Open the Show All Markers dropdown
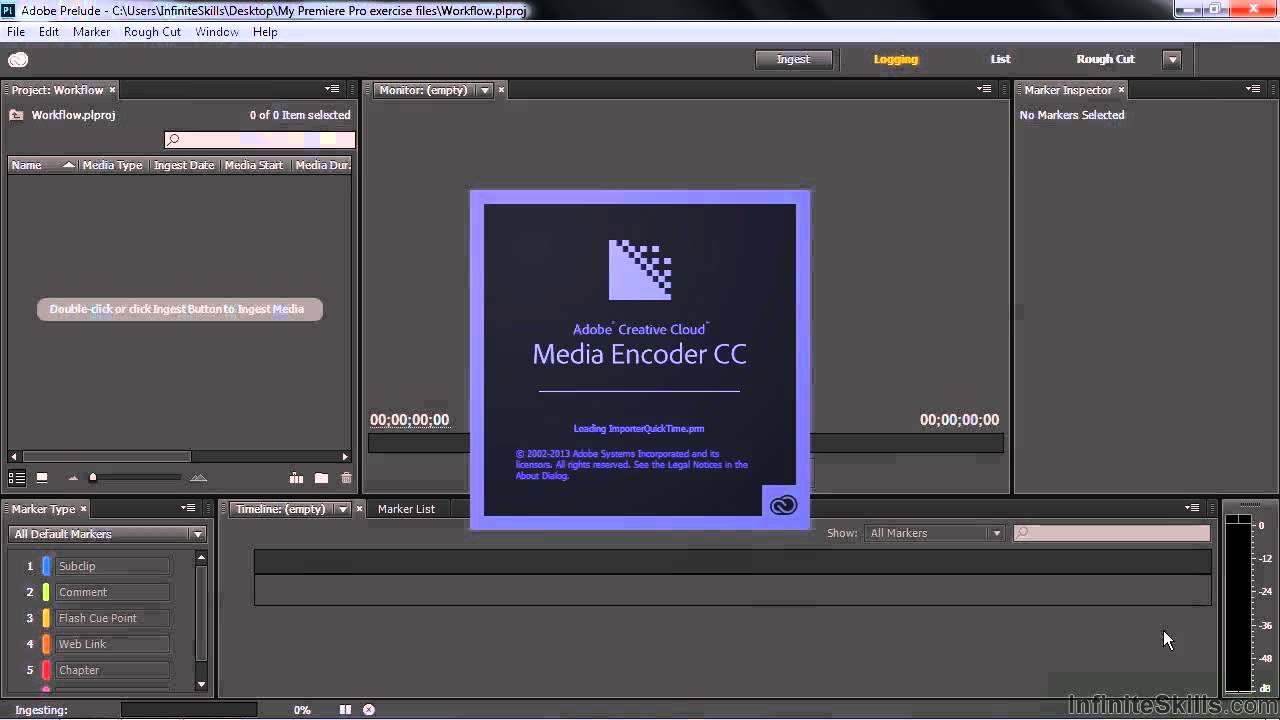Viewport: 1280px width, 720px height. [934, 533]
